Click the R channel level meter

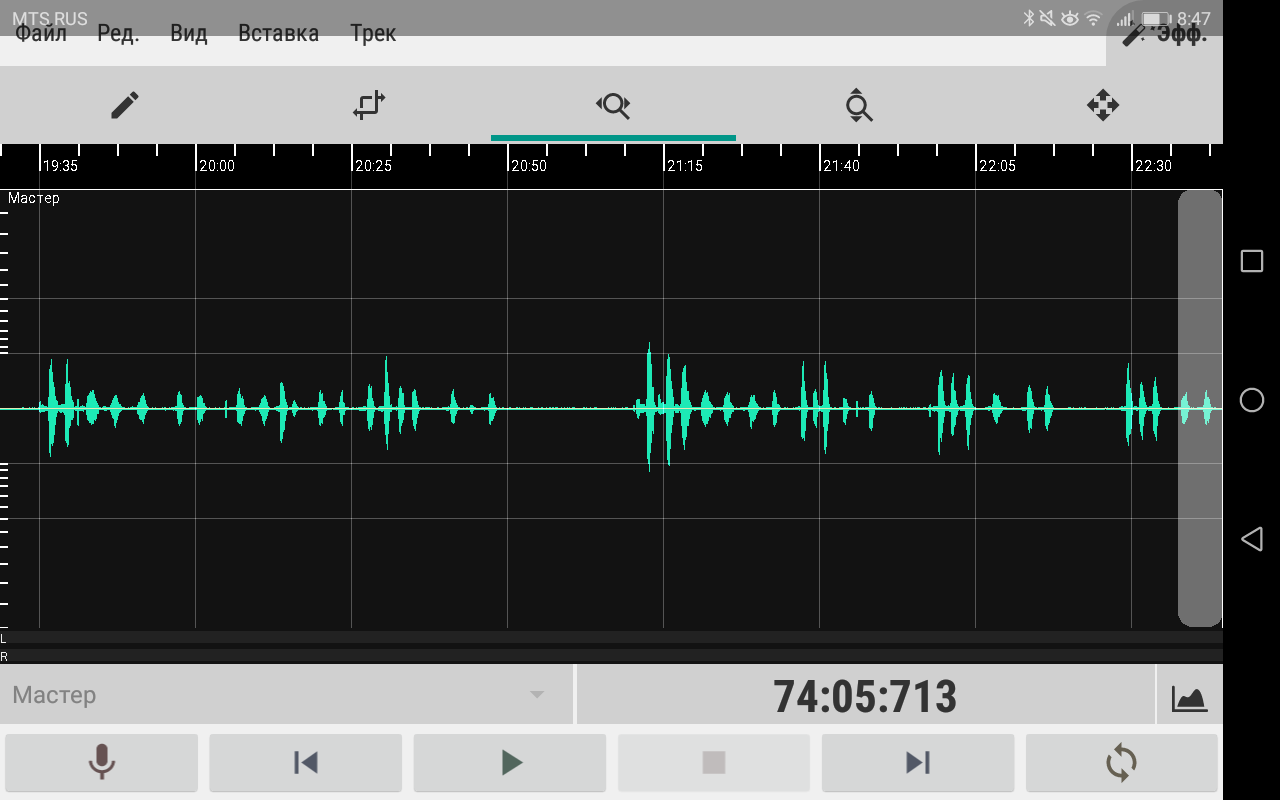pos(611,656)
